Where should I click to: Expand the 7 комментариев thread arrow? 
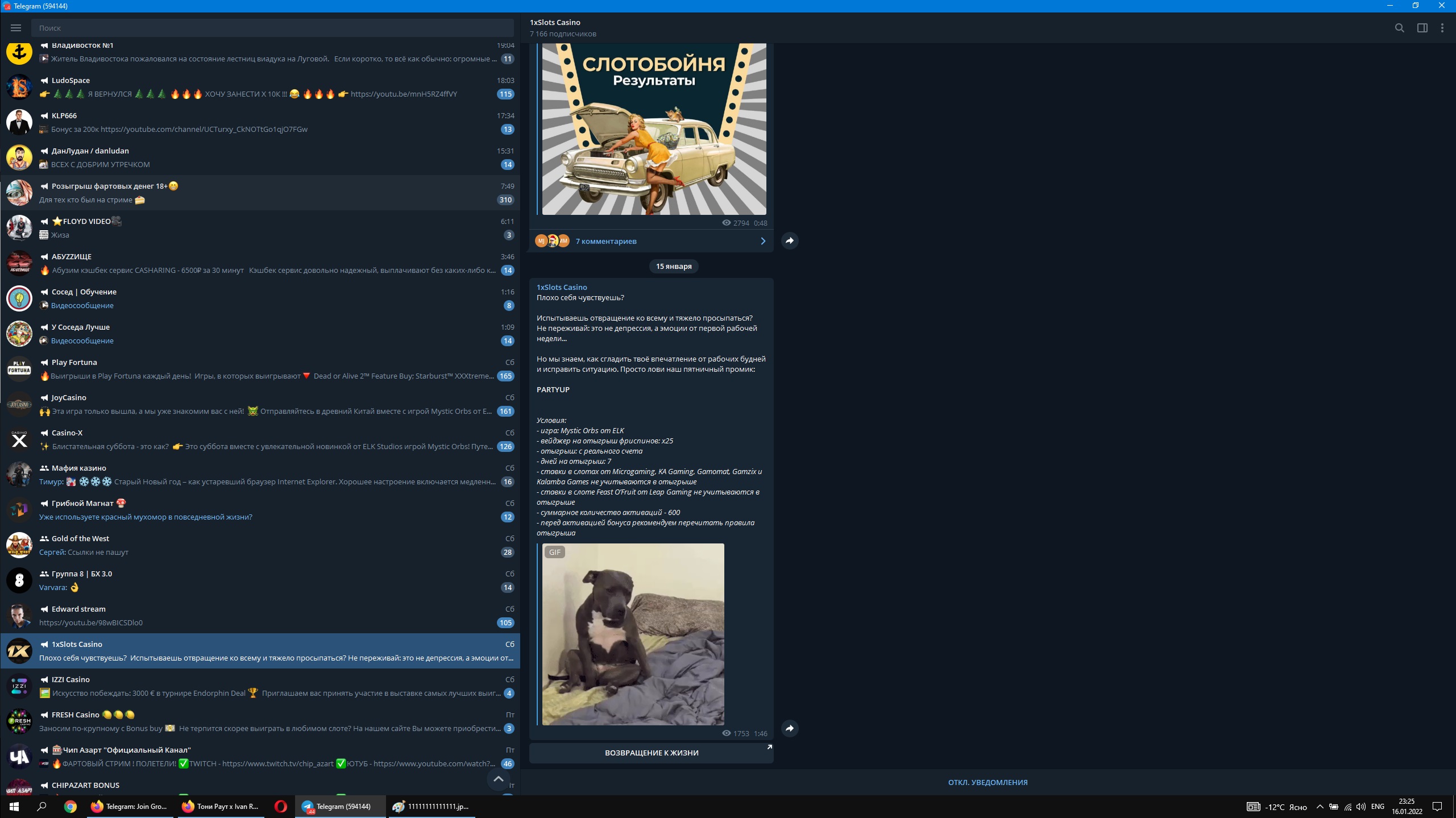click(763, 241)
